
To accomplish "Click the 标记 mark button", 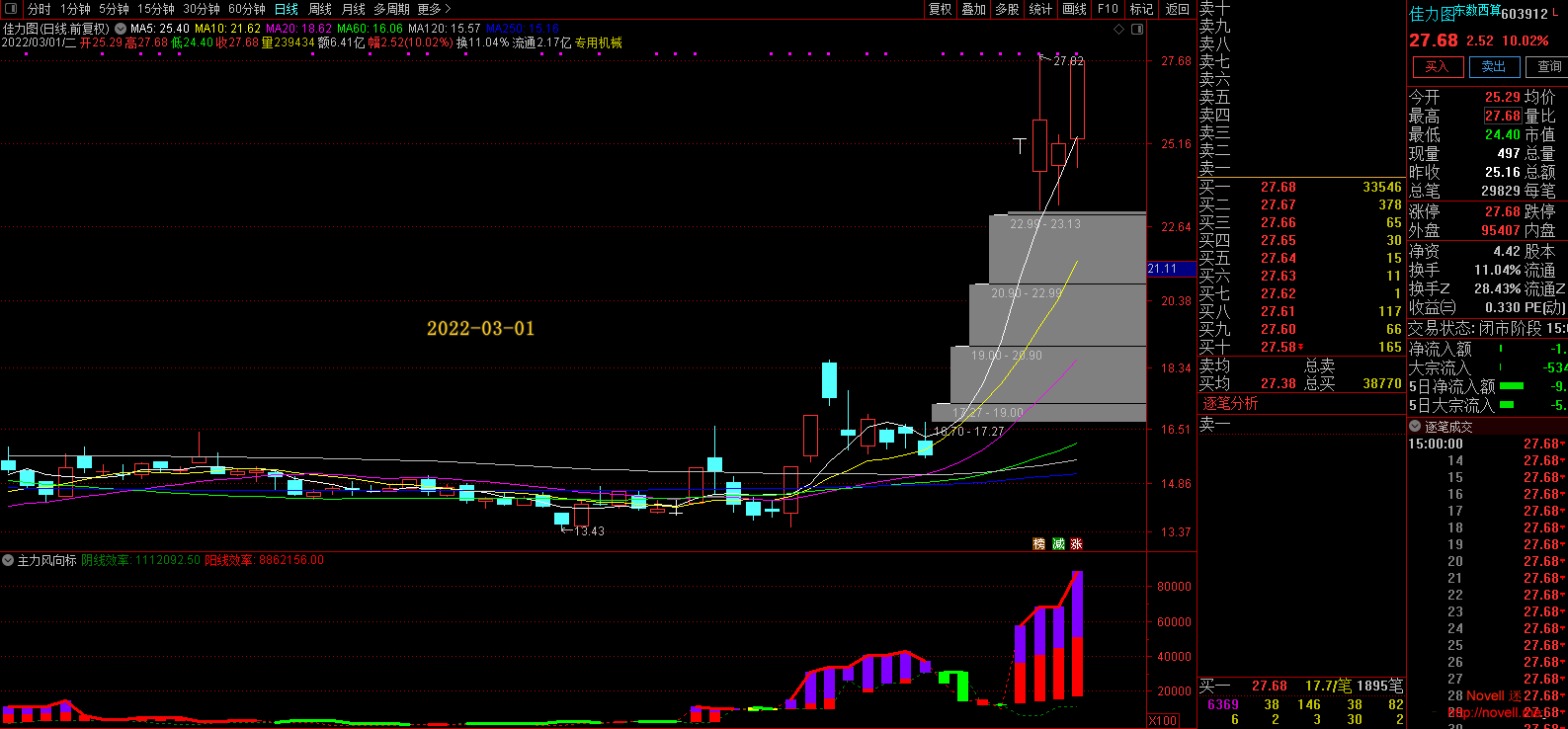I will point(1141,9).
